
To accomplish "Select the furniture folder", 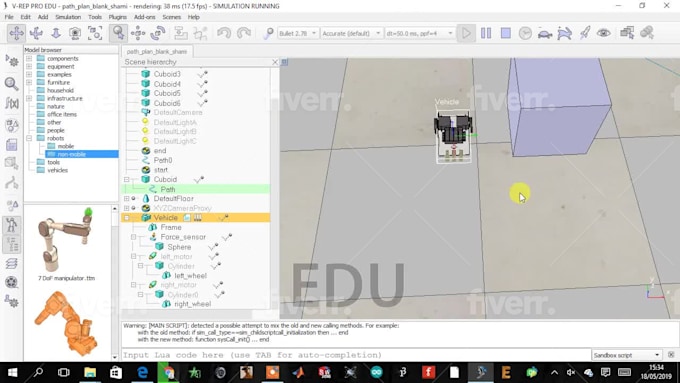I will (58, 82).
